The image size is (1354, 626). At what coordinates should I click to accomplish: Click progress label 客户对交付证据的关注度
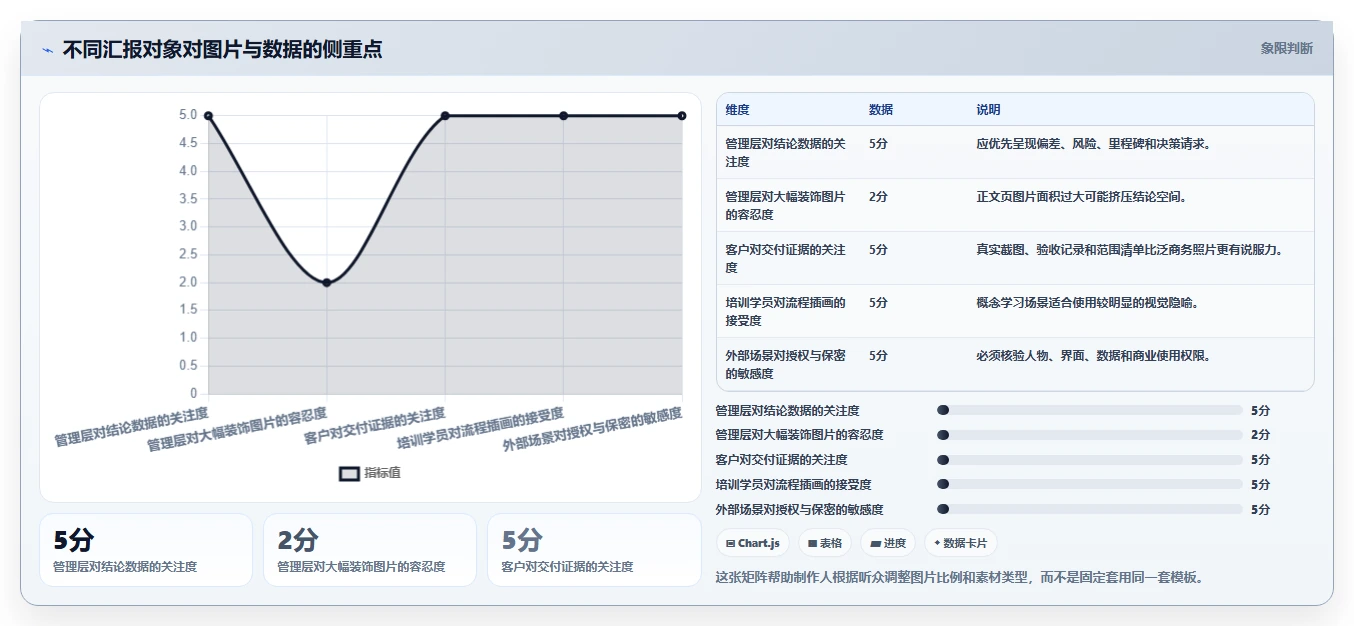point(782,460)
